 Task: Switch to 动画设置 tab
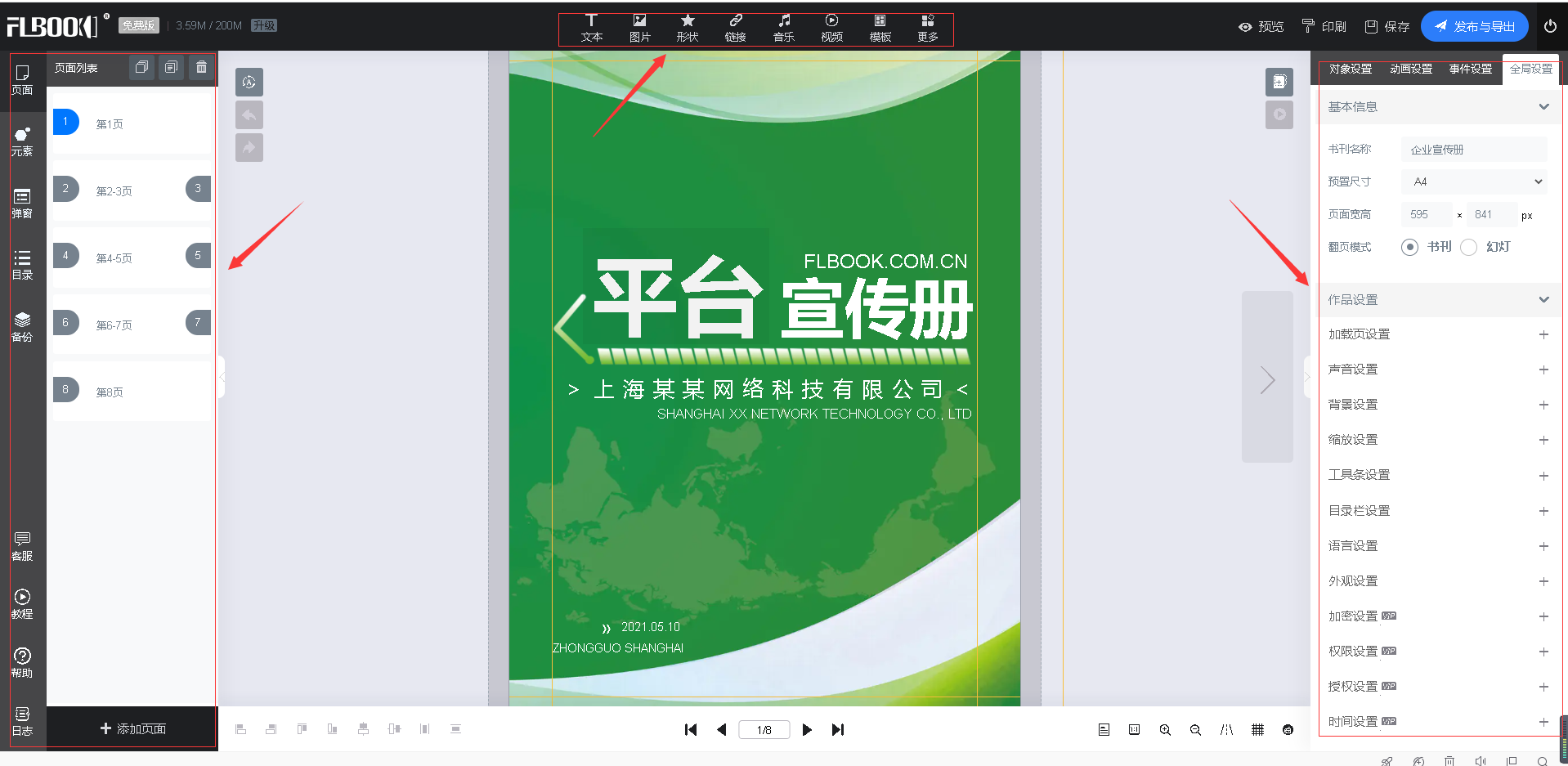point(1410,69)
